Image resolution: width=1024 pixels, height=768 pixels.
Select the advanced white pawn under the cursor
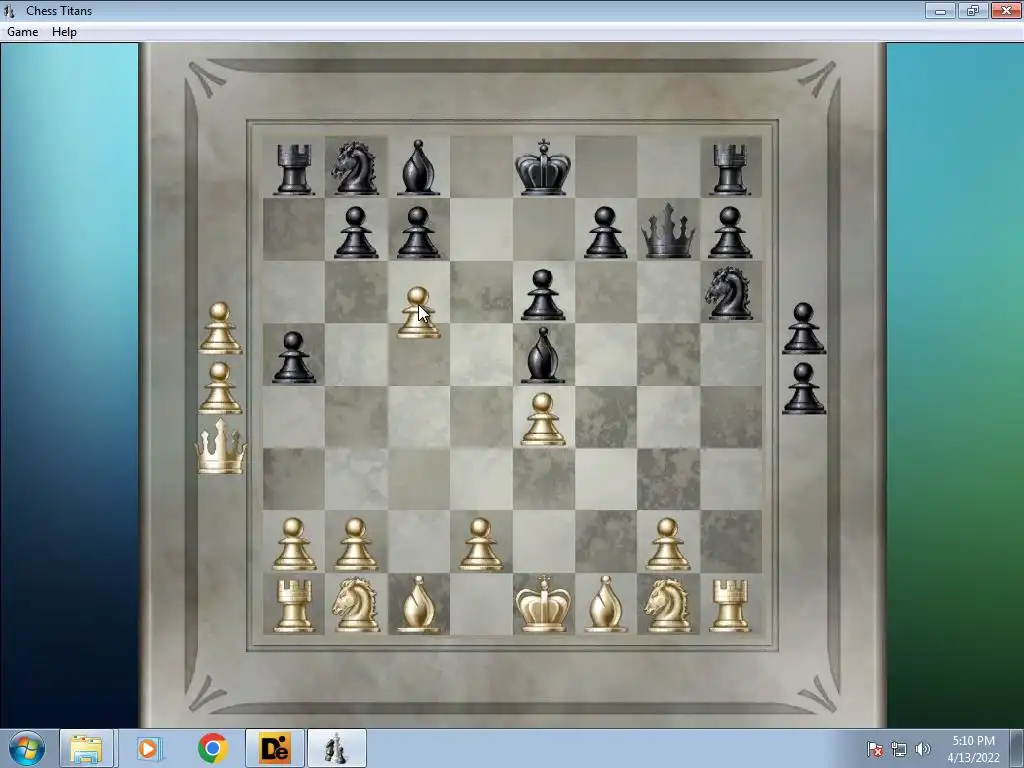418,312
